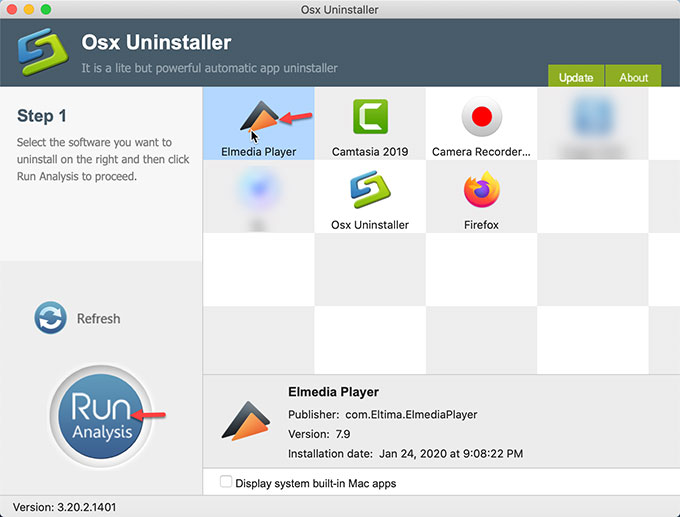Image resolution: width=680 pixels, height=517 pixels.
Task: Click the Refresh text label
Action: click(x=98, y=319)
